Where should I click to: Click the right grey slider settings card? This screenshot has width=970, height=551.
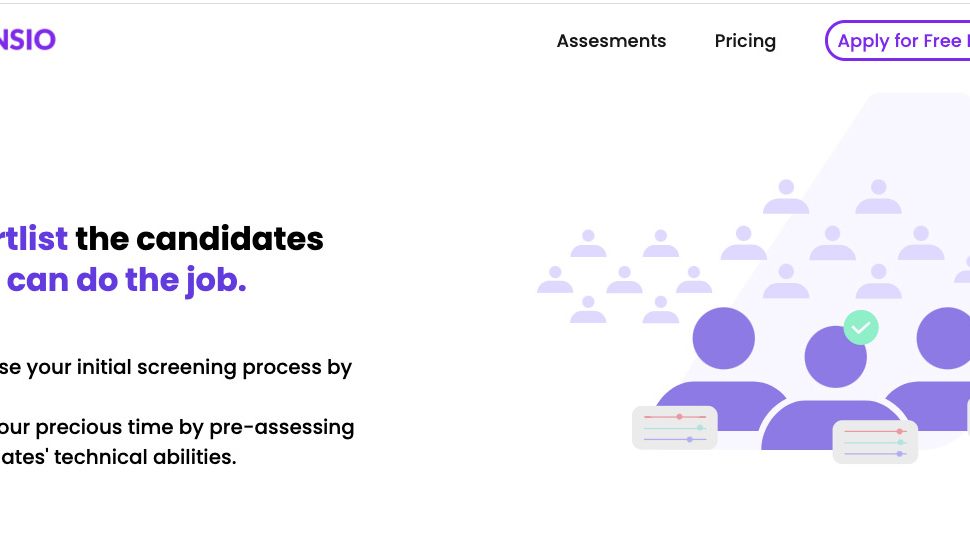(875, 442)
